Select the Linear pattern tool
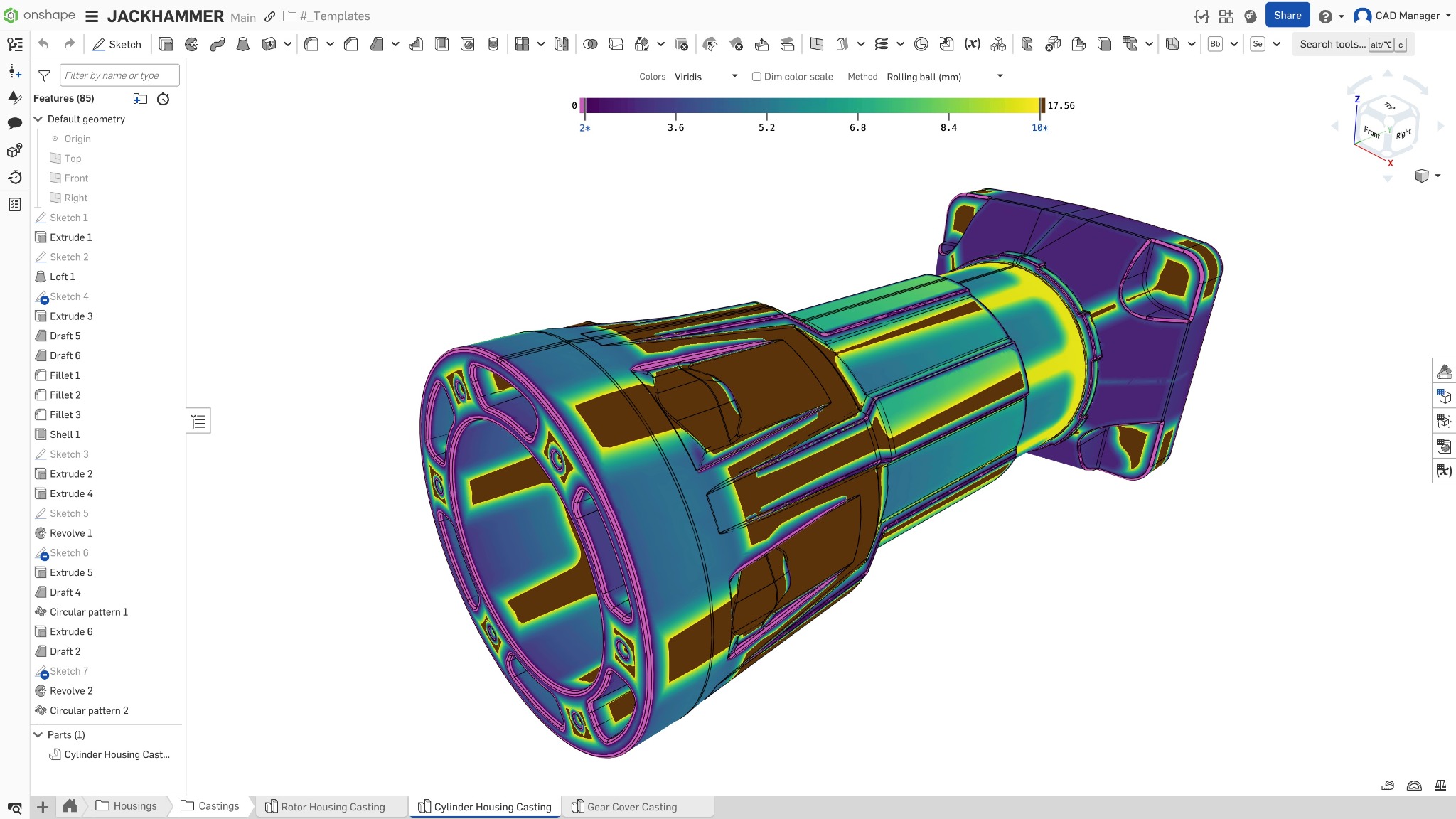Image resolution: width=1456 pixels, height=819 pixels. point(523,44)
